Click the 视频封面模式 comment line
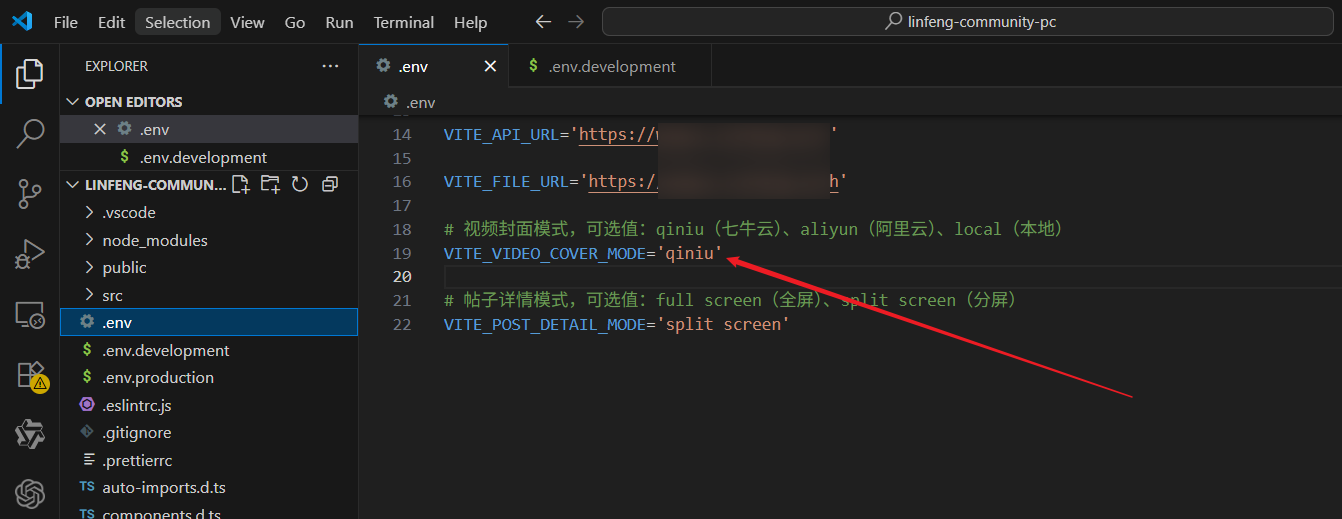Screen dimensions: 1342x519 (753, 229)
